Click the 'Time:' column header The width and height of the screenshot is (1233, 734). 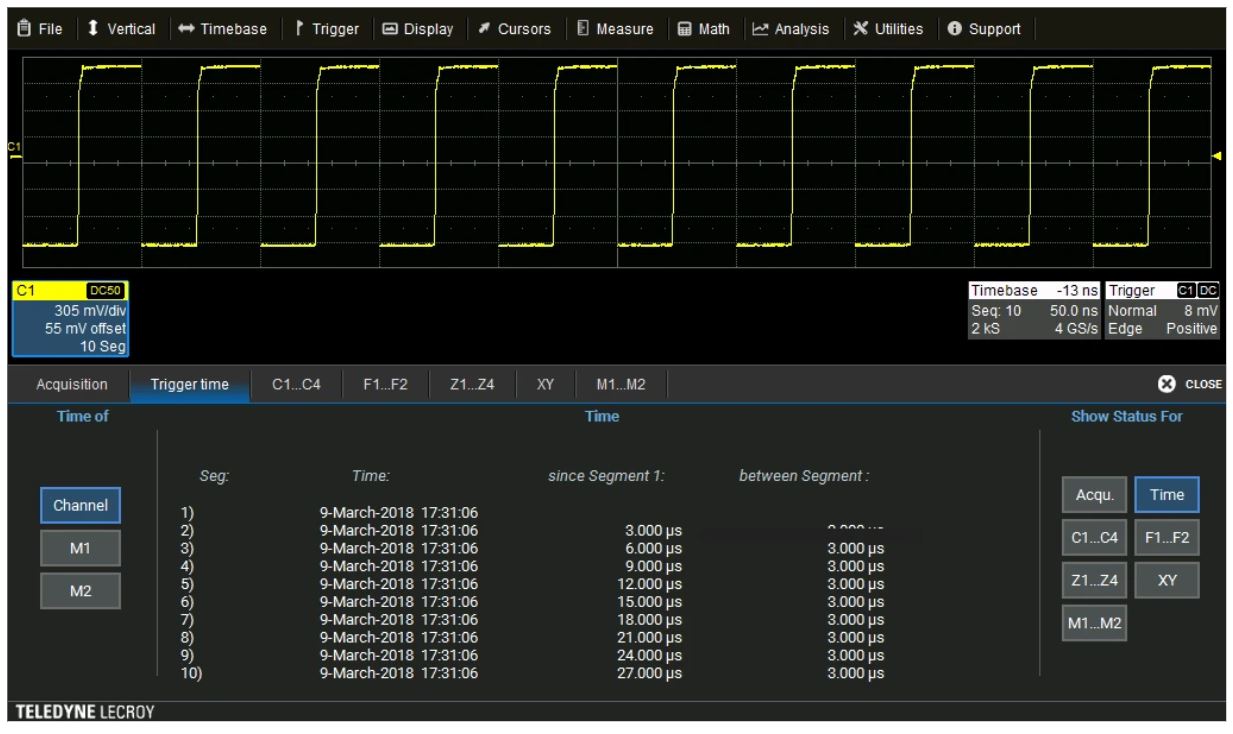(x=370, y=477)
